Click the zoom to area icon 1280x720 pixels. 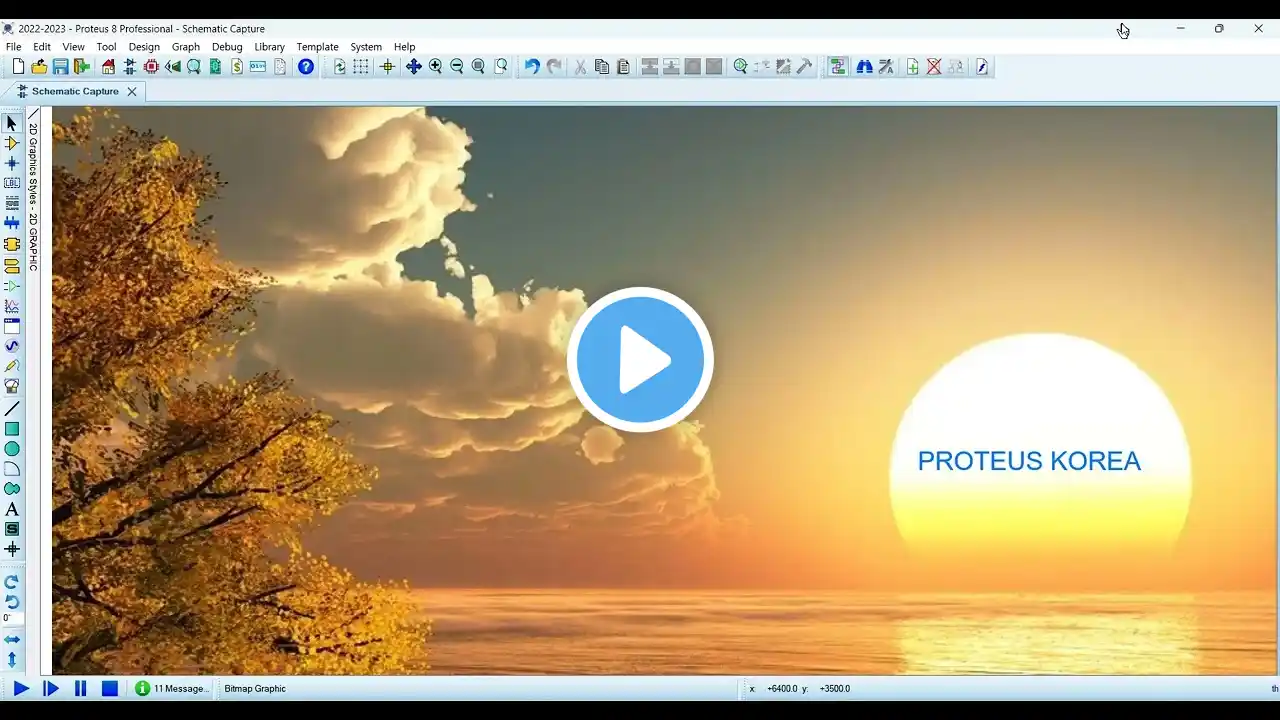coord(501,67)
